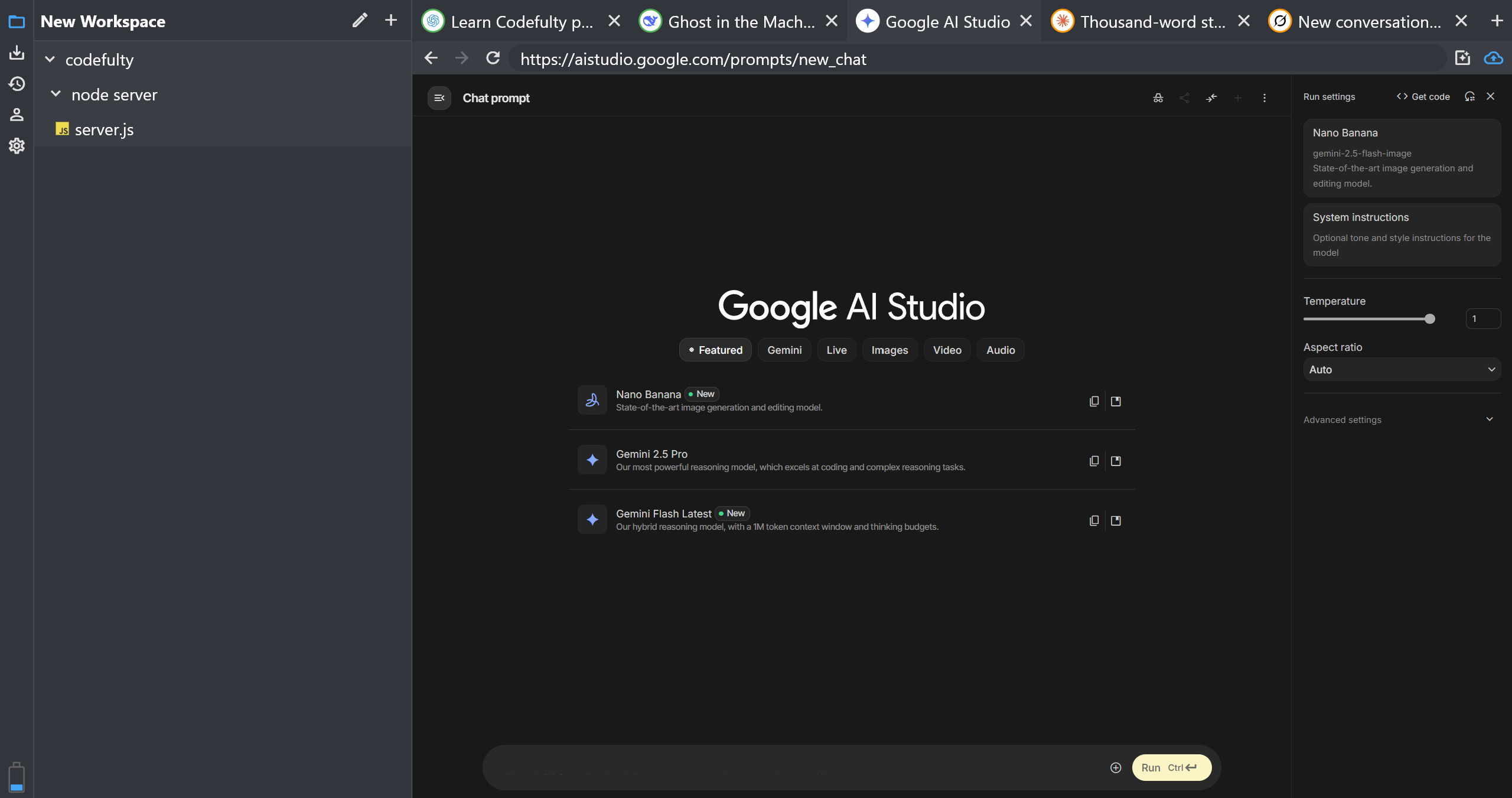This screenshot has height=798, width=1512.
Task: Toggle the navigation menu collapse button
Action: click(x=439, y=98)
